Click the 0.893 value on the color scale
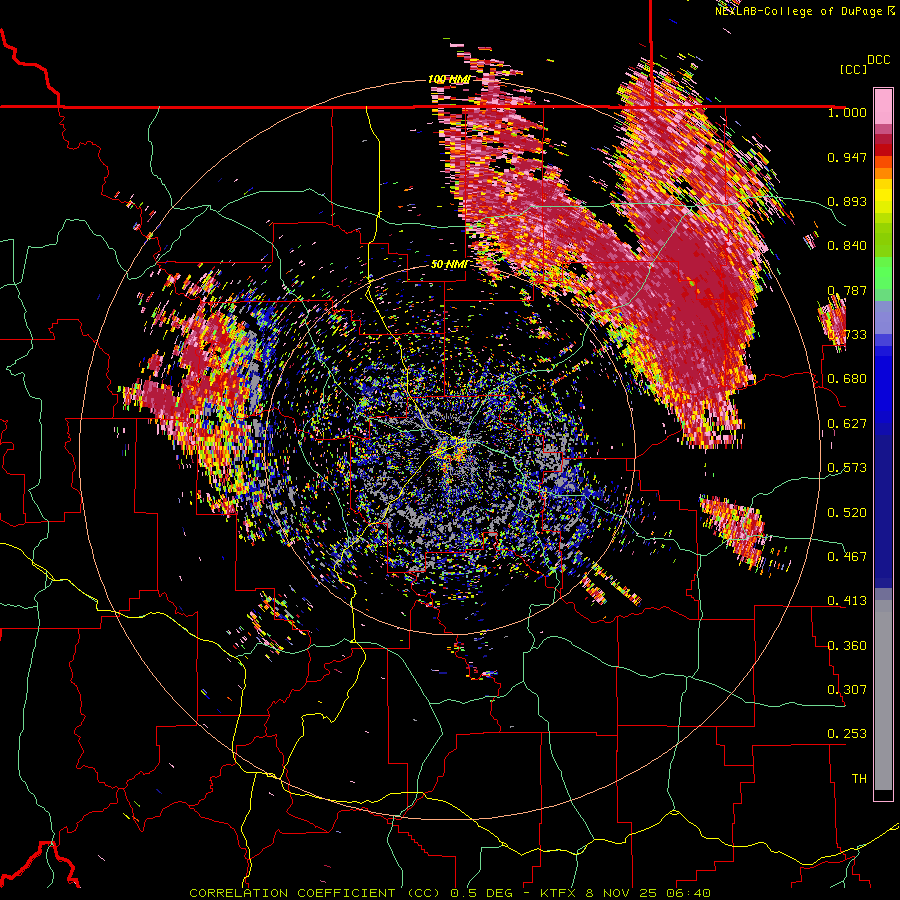The width and height of the screenshot is (900, 900). click(x=847, y=201)
